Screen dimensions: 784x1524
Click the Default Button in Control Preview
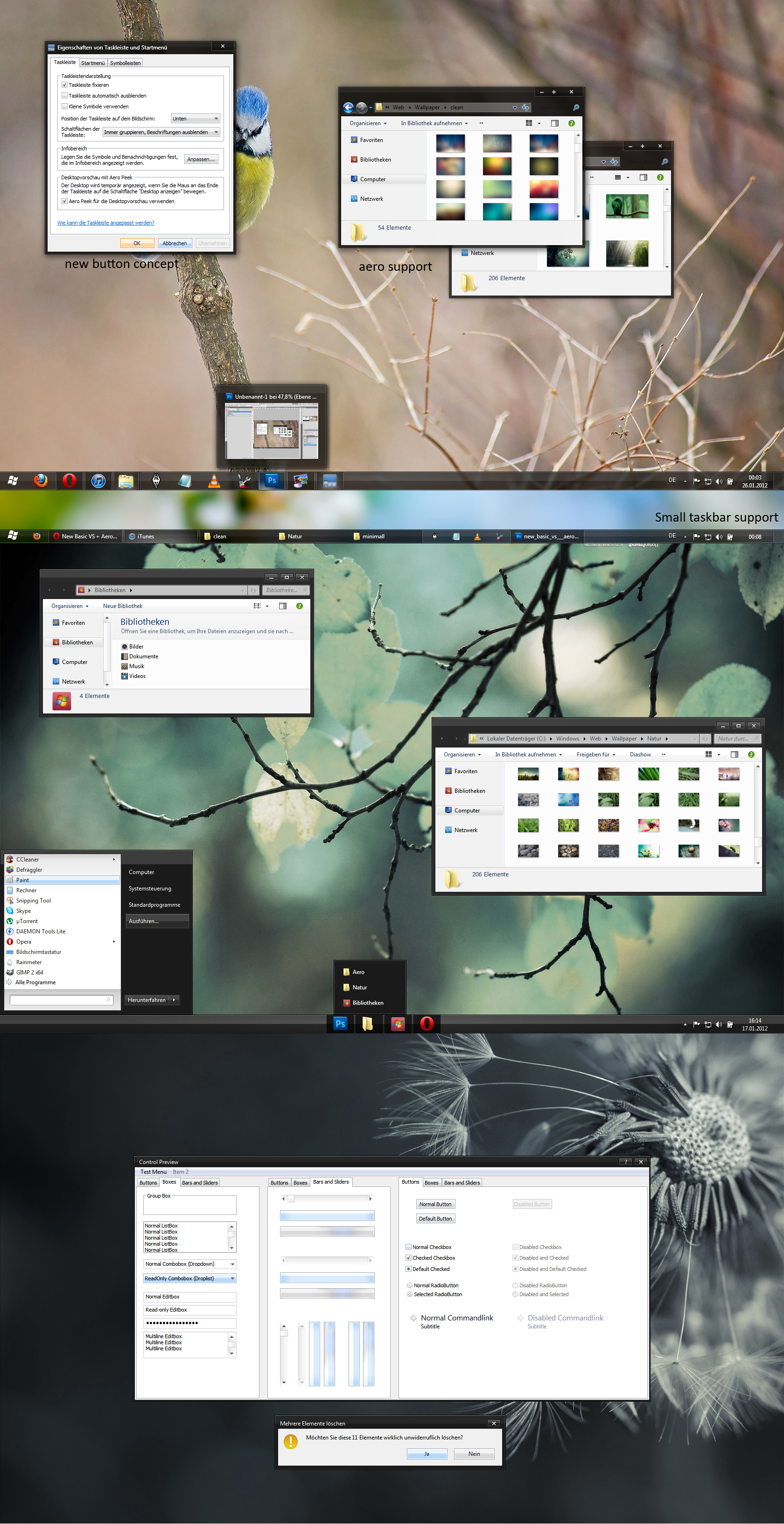click(436, 1218)
